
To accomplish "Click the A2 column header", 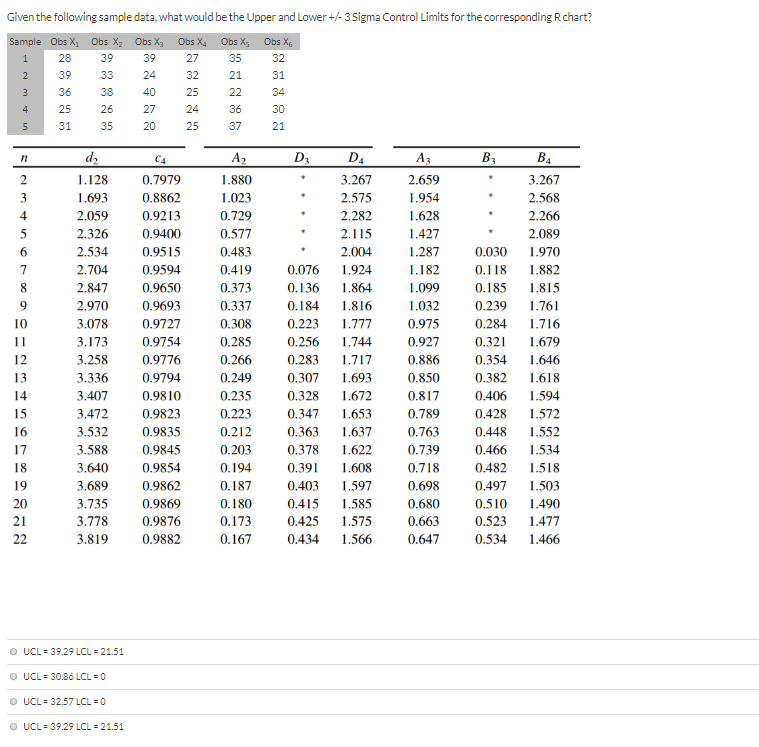I will click(238, 158).
